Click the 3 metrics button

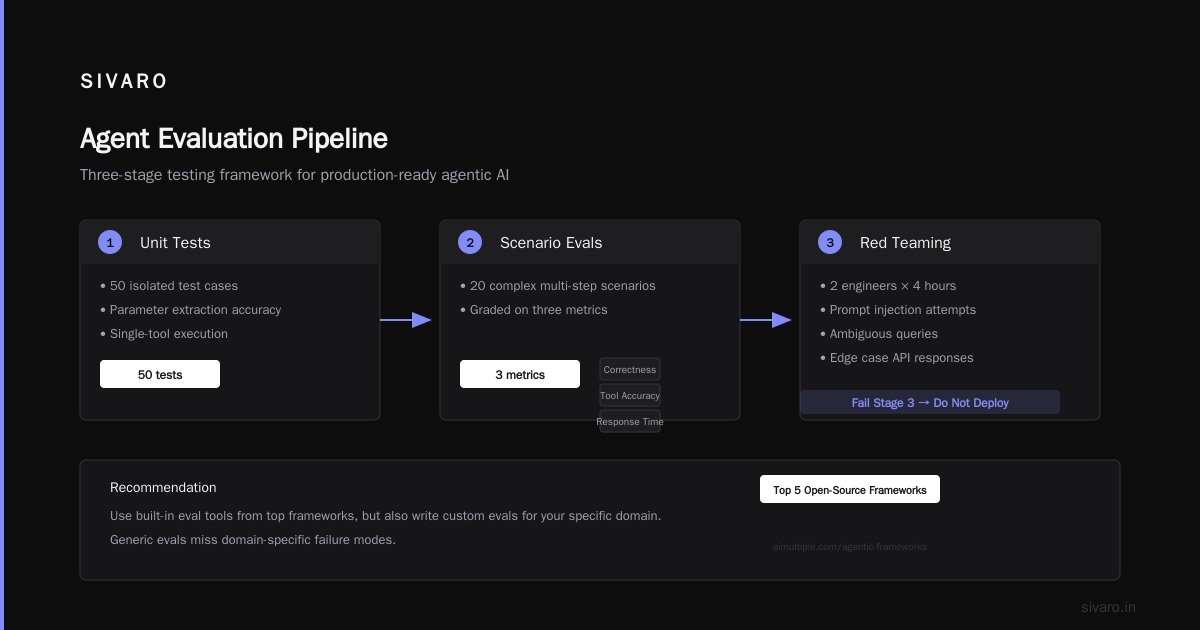click(x=520, y=374)
